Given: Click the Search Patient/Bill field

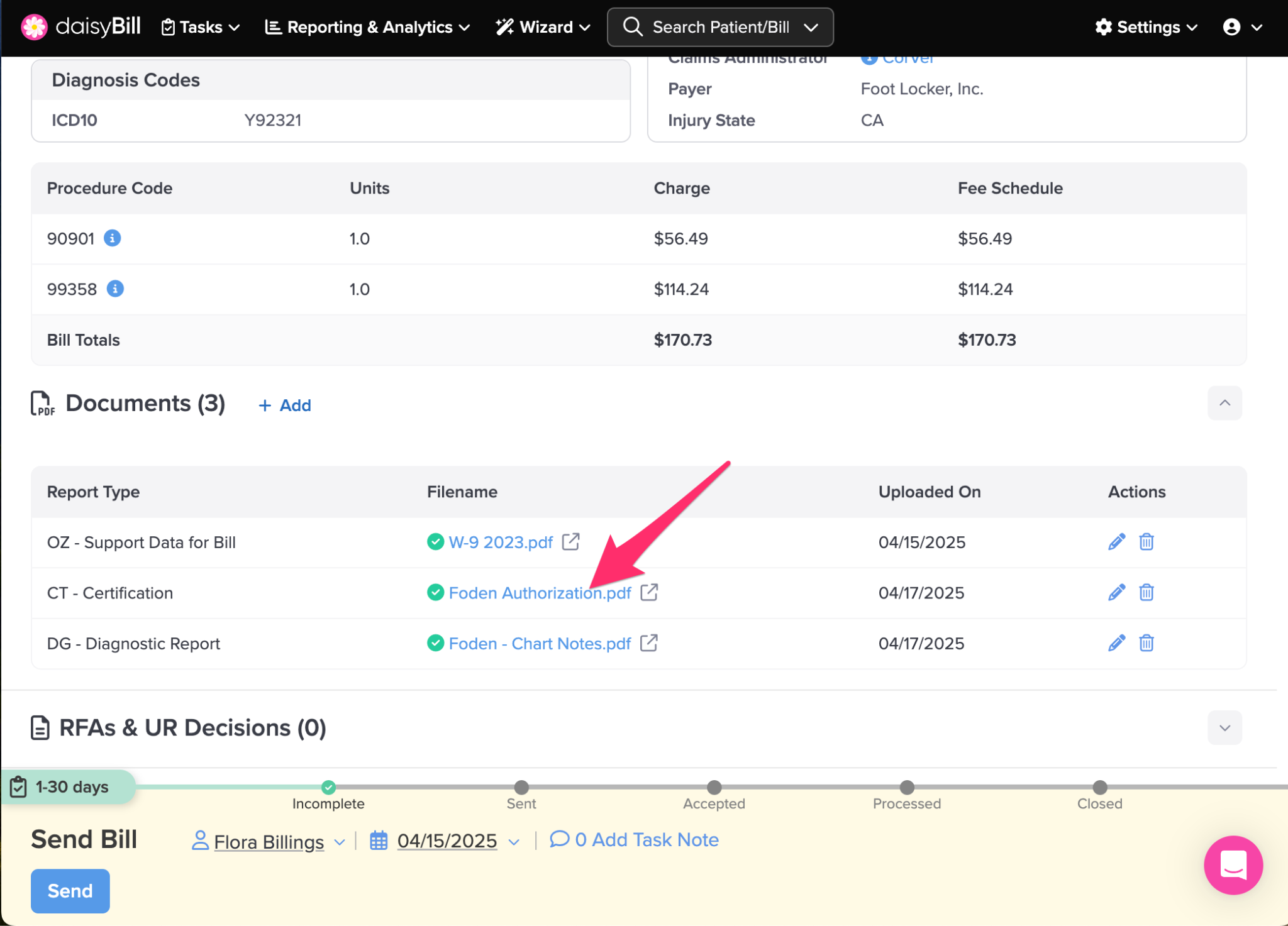Looking at the screenshot, I should tap(720, 27).
